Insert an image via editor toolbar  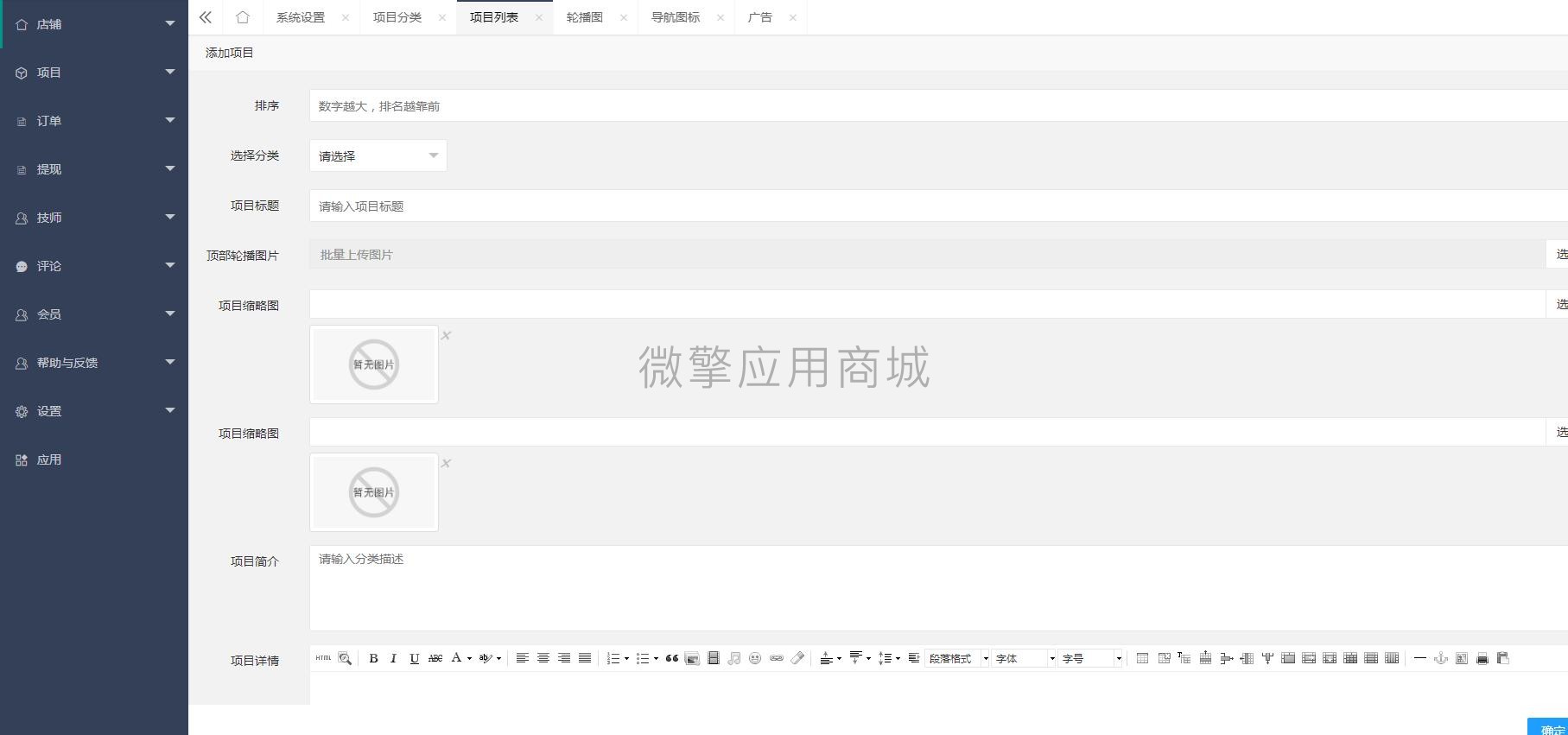pos(692,658)
